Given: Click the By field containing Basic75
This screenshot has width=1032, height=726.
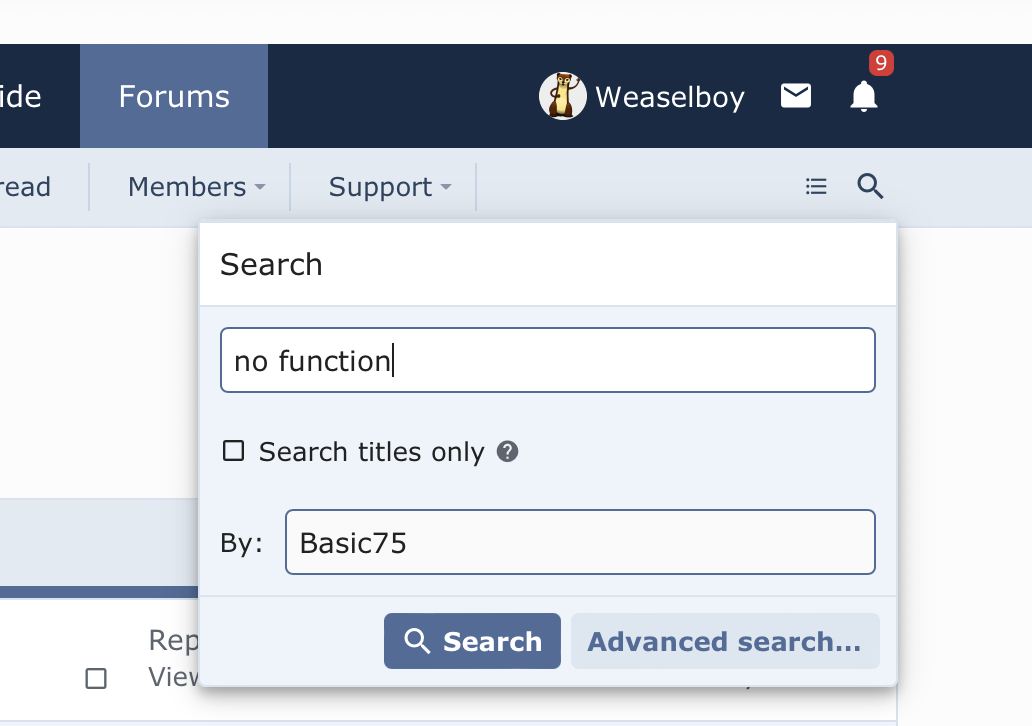Looking at the screenshot, I should pyautogui.click(x=579, y=542).
